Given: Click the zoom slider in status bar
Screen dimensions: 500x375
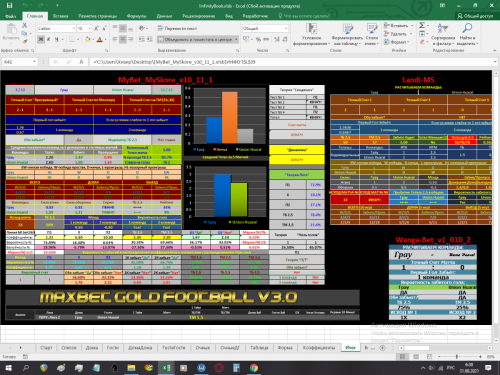Looking at the screenshot, I should tap(457, 356).
